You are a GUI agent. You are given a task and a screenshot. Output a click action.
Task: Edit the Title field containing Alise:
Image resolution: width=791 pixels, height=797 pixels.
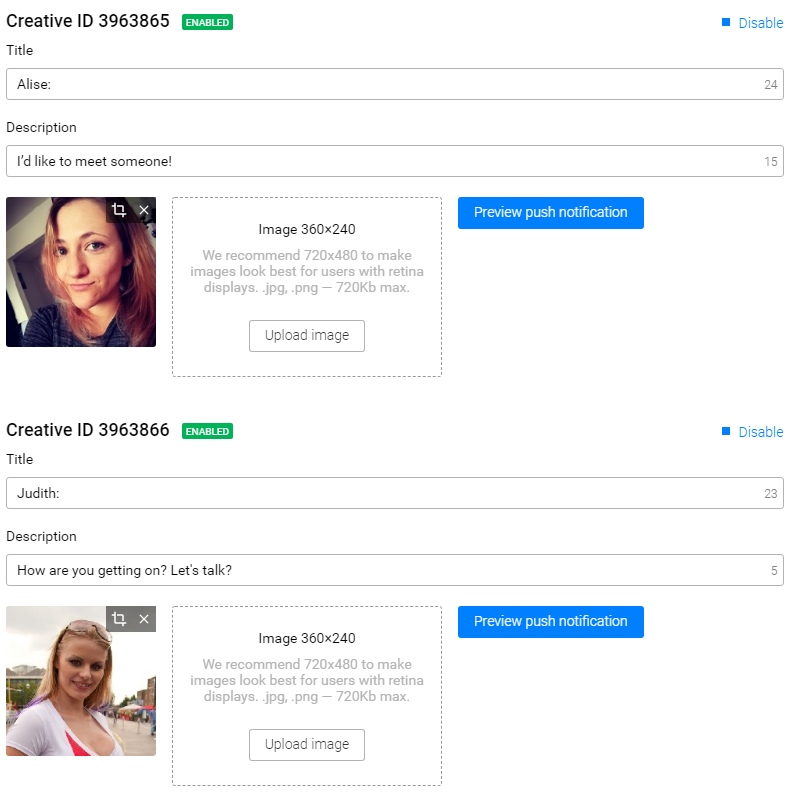click(395, 84)
